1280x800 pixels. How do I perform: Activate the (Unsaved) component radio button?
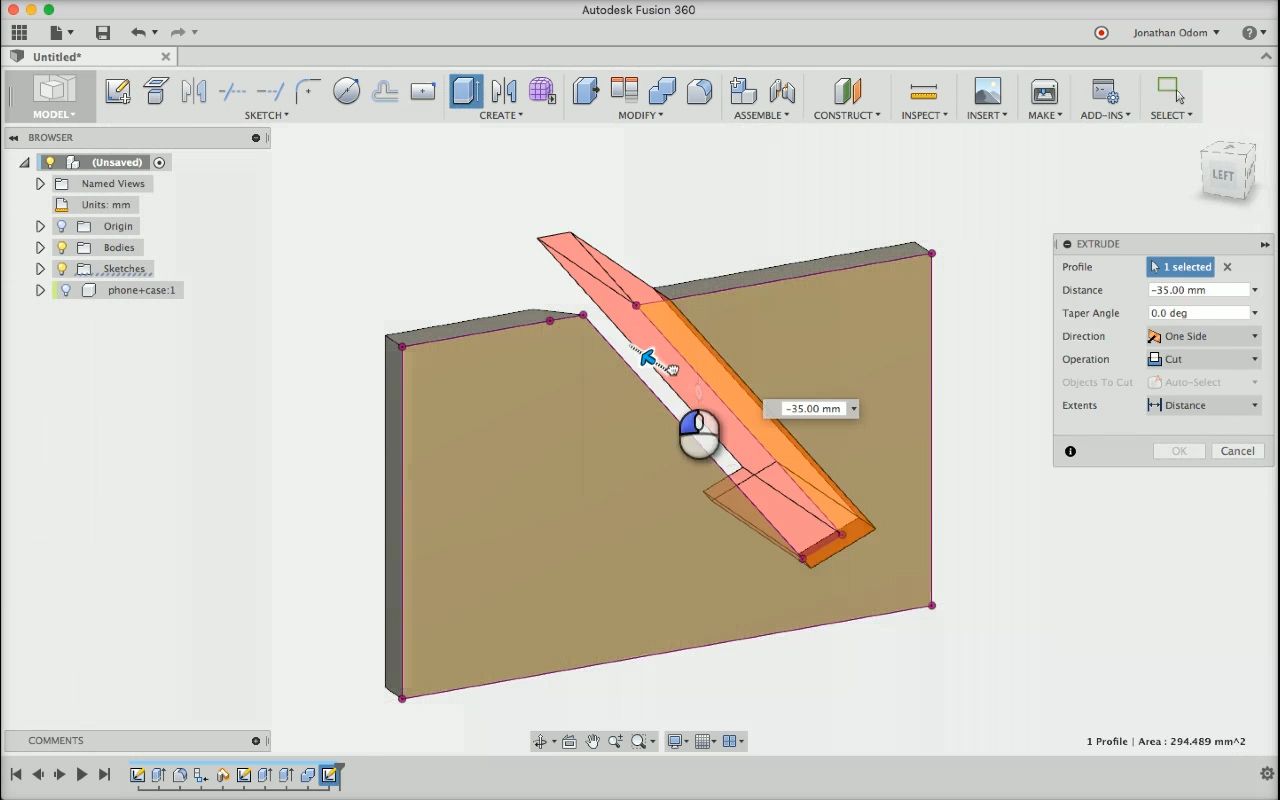[x=159, y=162]
